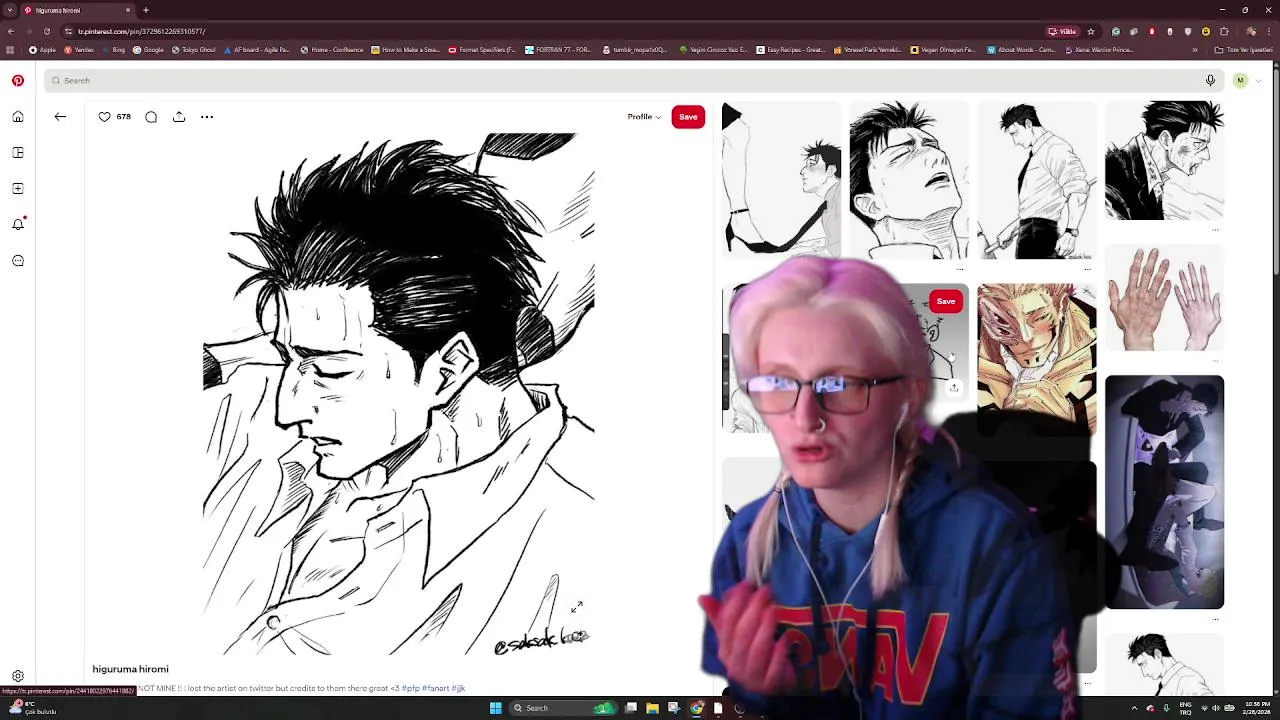Viewport: 1280px width, 720px height.
Task: Expand the Profile board dropdown
Action: [x=644, y=117]
